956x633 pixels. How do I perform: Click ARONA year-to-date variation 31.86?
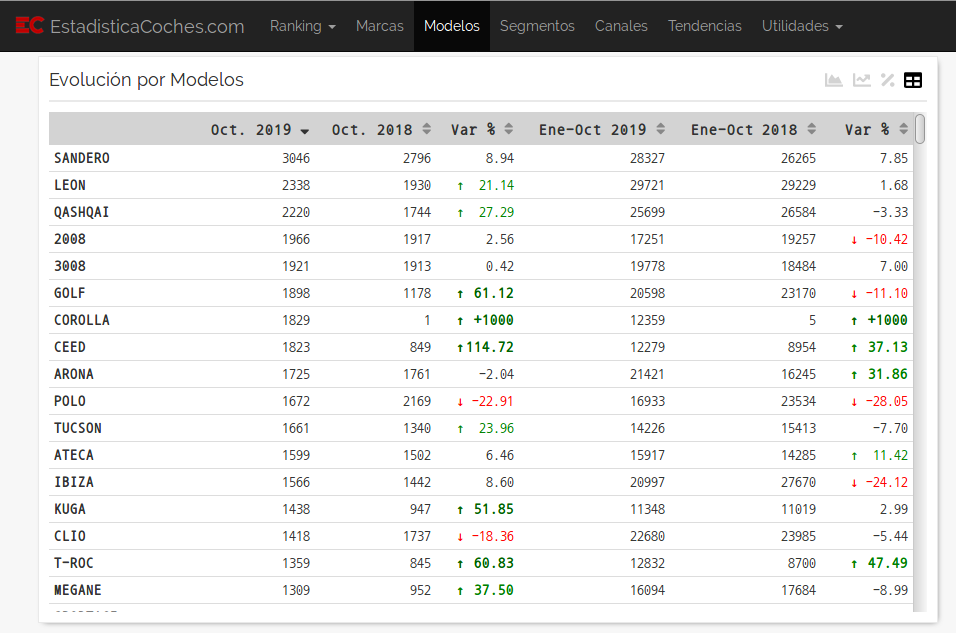888,374
